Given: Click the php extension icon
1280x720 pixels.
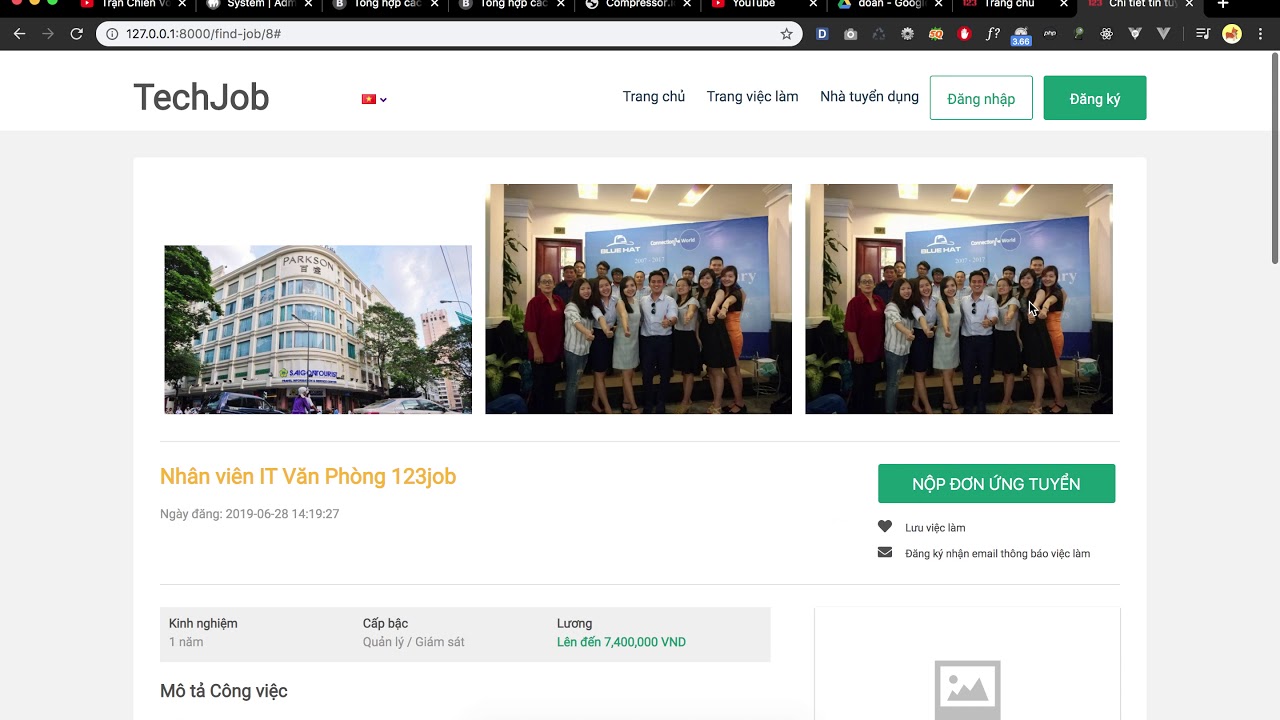Looking at the screenshot, I should pyautogui.click(x=1050, y=34).
